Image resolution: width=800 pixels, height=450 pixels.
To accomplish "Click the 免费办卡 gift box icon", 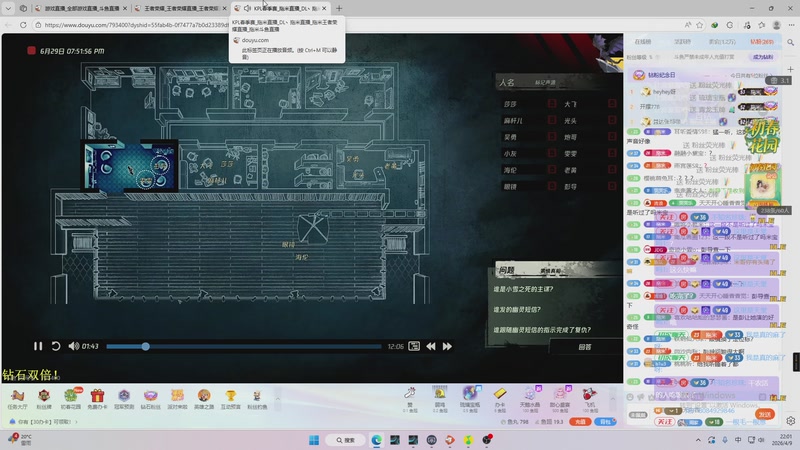I will [x=97, y=399].
